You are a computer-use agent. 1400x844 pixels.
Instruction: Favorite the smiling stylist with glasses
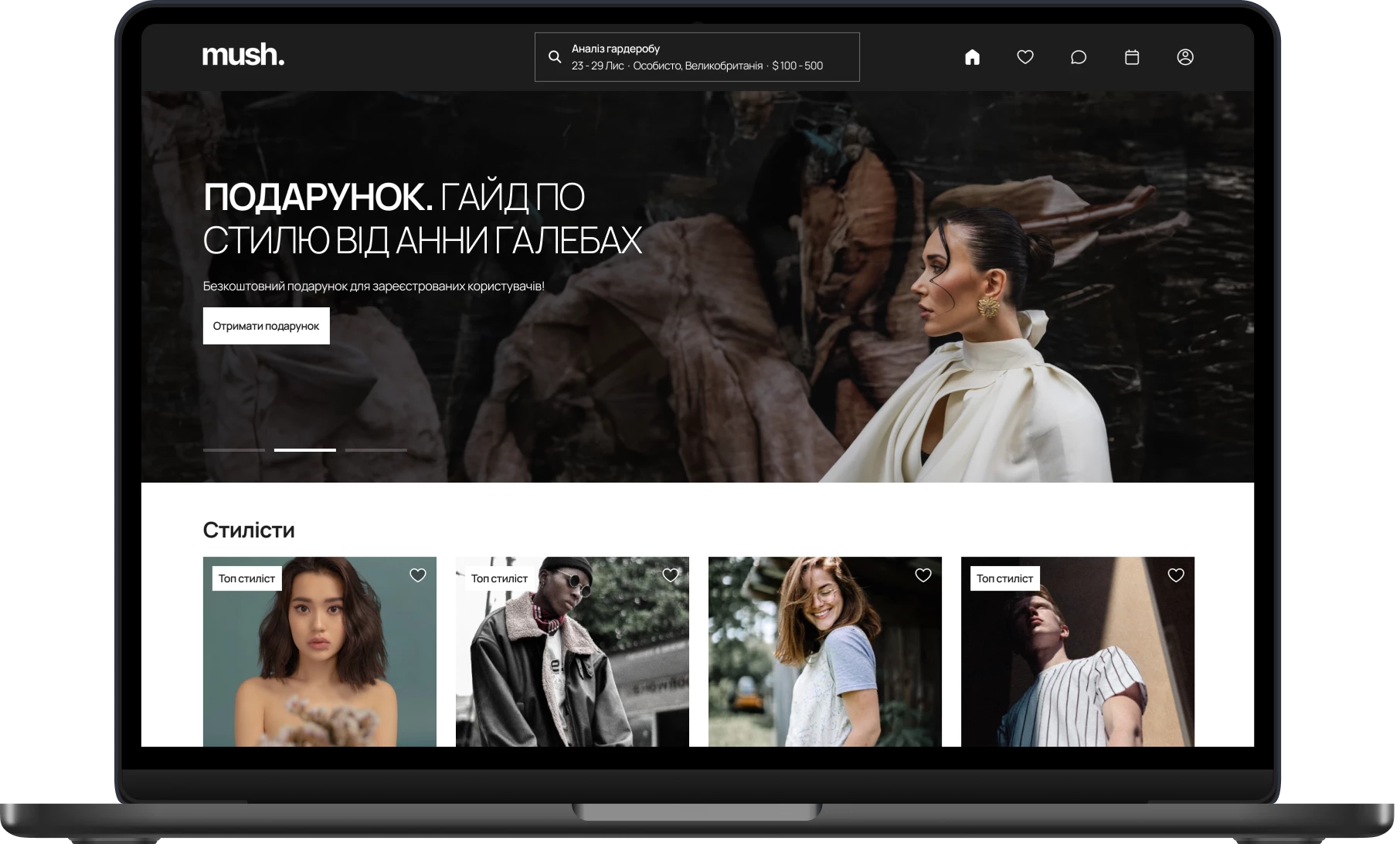tap(923, 575)
